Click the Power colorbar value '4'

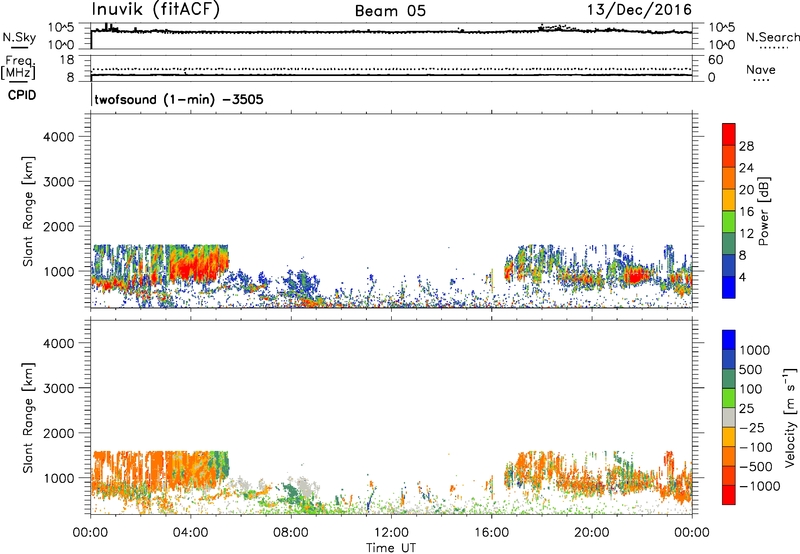coord(742,277)
